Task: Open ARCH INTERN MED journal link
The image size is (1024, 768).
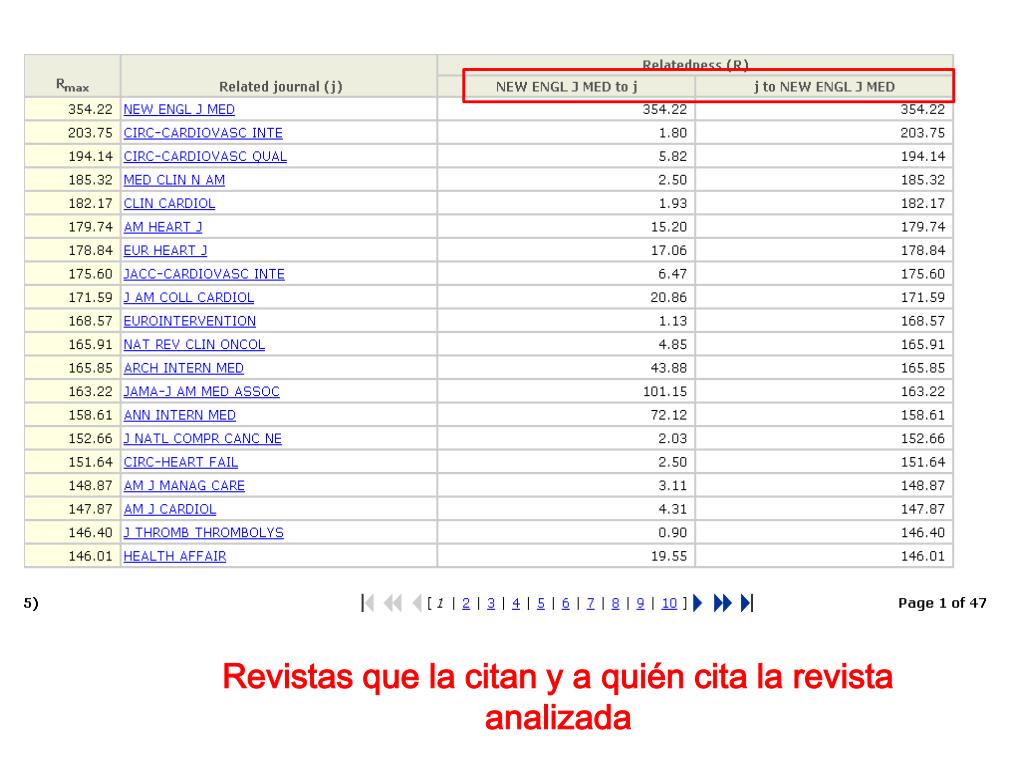Action: [x=184, y=368]
